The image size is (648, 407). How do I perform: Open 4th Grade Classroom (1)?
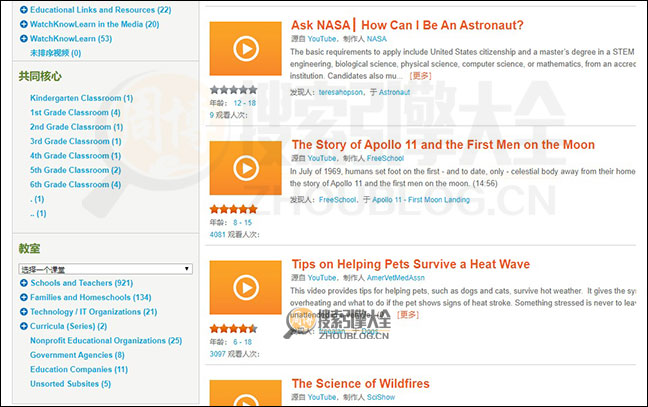pos(76,156)
